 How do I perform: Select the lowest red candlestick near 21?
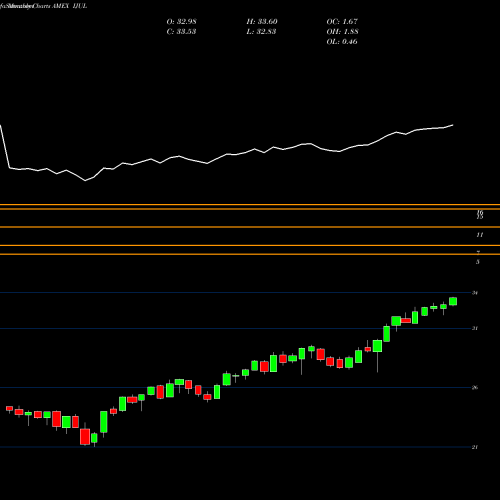pos(85,436)
